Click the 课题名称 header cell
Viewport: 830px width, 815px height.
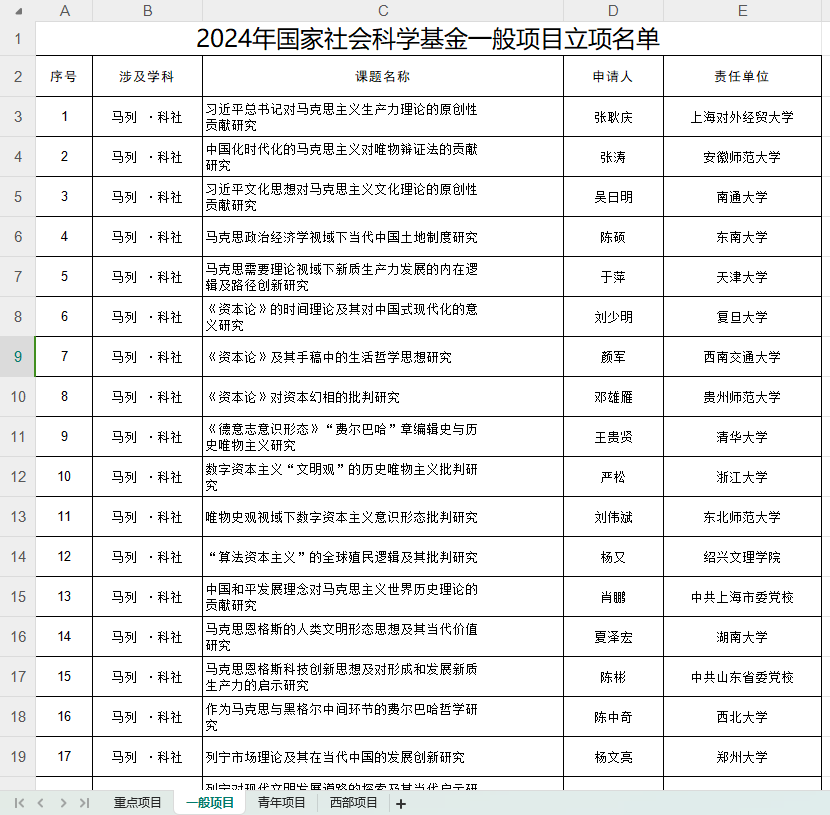tap(382, 77)
